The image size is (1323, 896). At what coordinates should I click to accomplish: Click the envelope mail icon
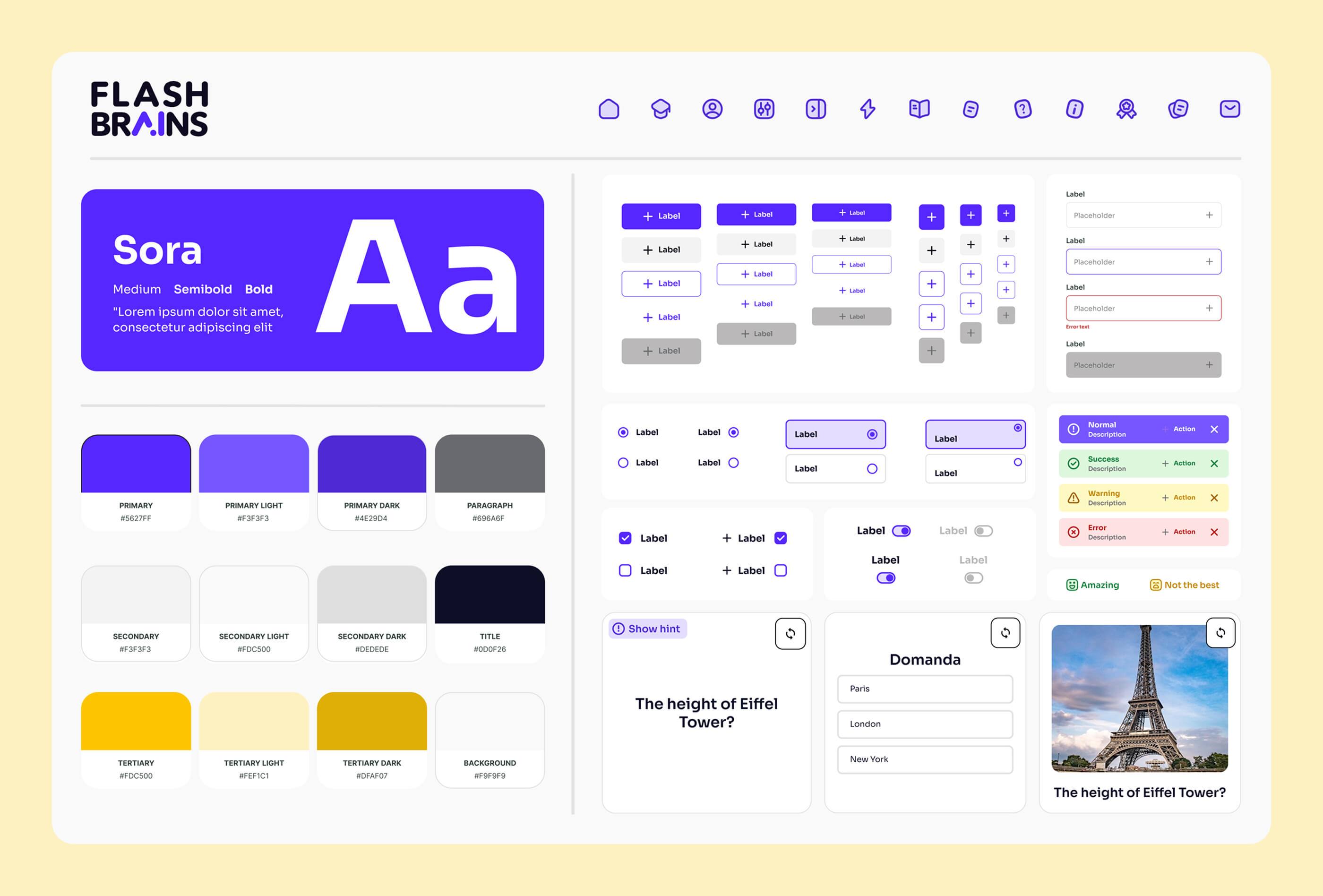coord(1229,109)
